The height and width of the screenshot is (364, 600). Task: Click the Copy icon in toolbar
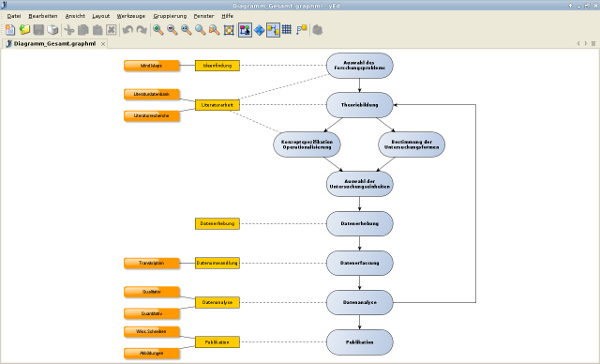click(x=83, y=30)
